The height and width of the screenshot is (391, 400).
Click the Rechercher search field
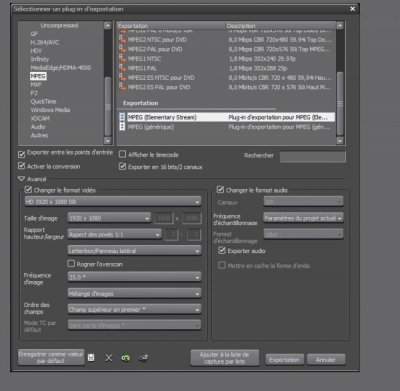click(312, 156)
